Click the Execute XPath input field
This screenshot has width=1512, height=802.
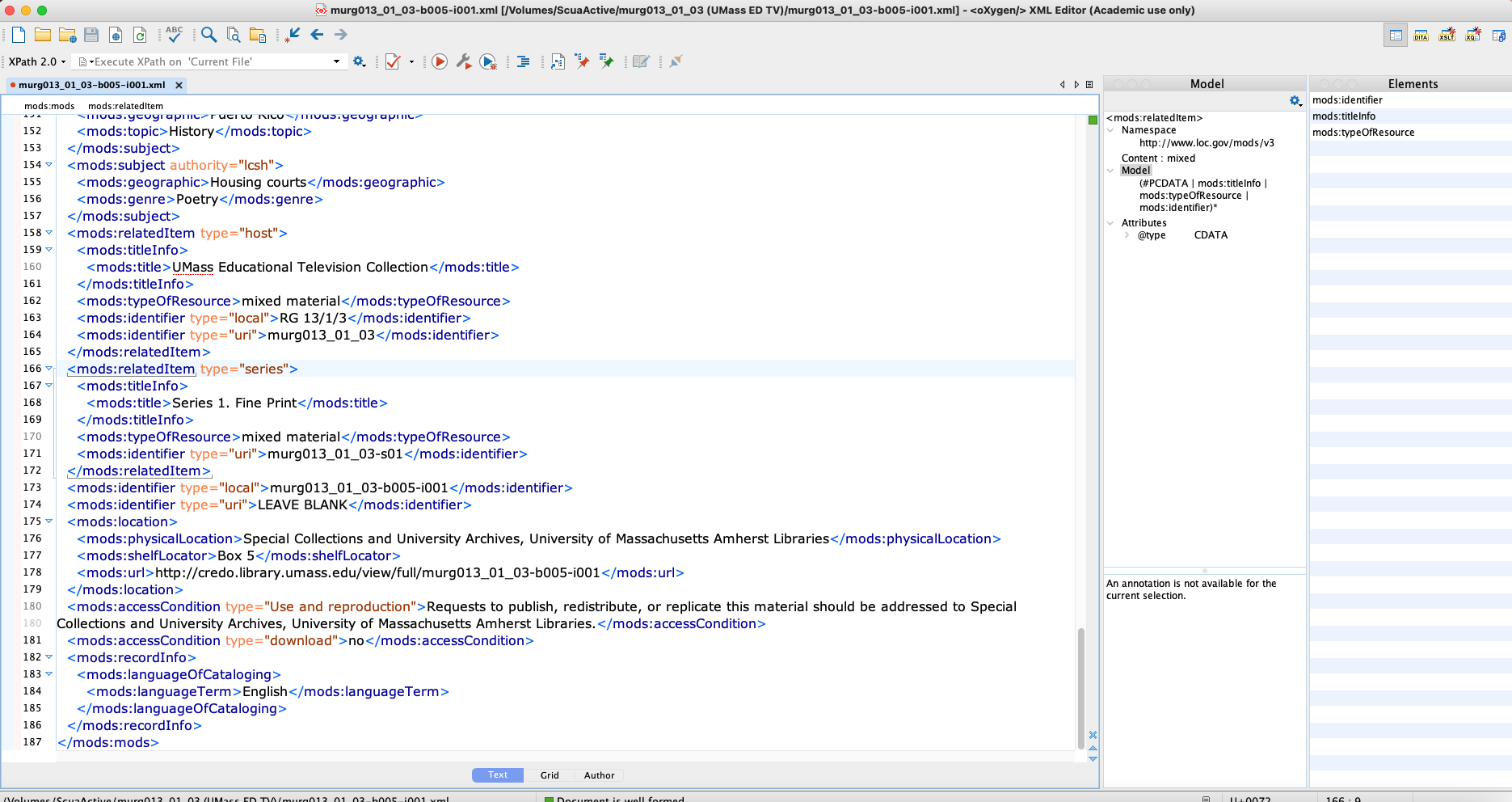(210, 61)
